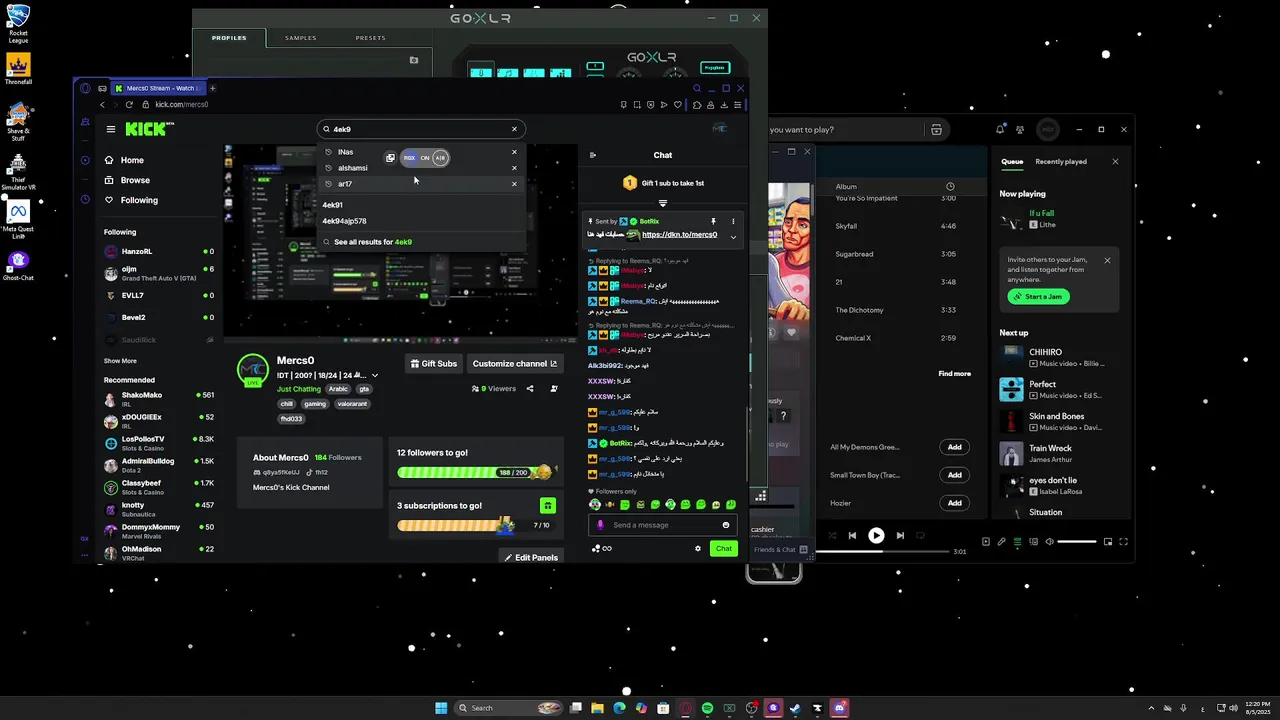Remove ar17 from recent searches
The width and height of the screenshot is (1280, 720).
514,184
